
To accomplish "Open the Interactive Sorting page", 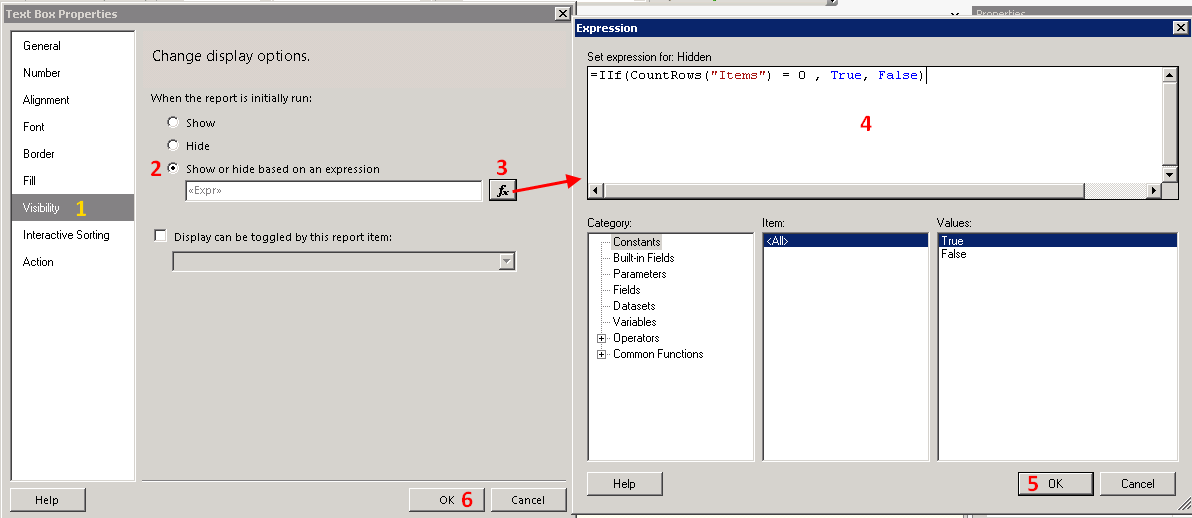I will click(73, 235).
